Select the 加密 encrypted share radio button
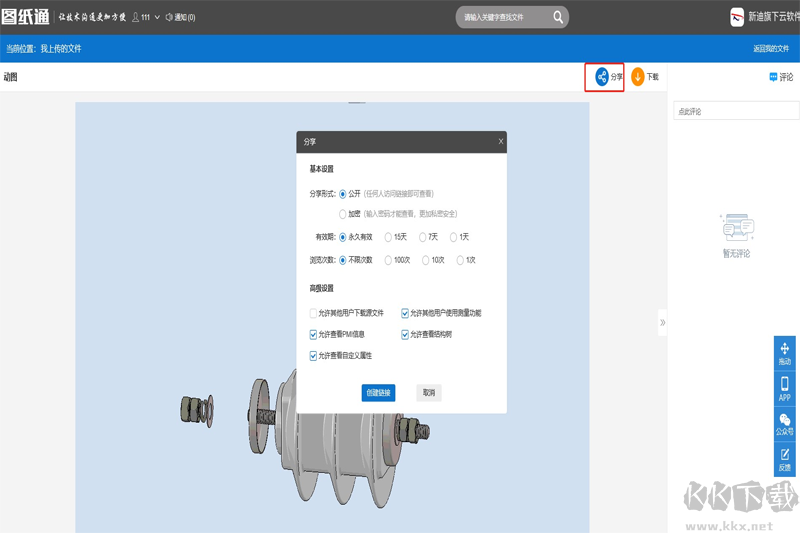The image size is (800, 533). coord(343,214)
